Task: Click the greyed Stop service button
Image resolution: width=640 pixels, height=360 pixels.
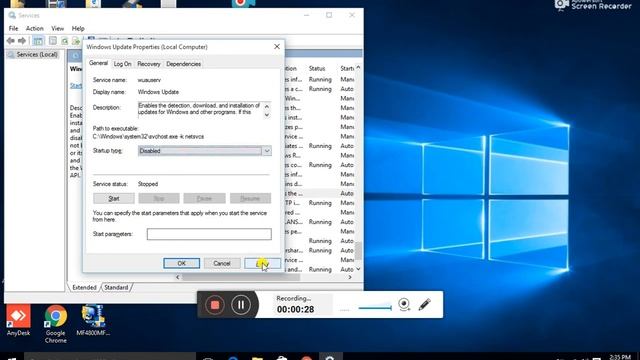Action: (159, 198)
